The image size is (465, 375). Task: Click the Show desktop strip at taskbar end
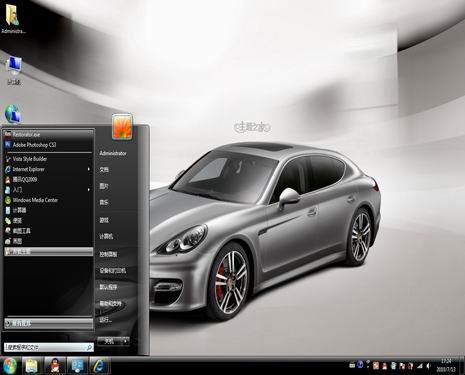[462, 365]
